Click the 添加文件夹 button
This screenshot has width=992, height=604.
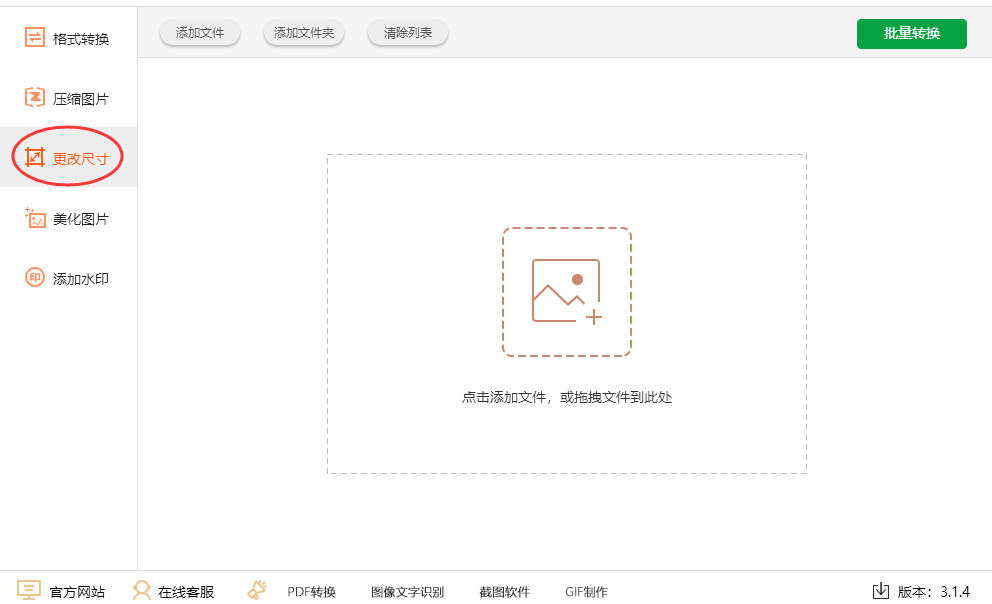(x=304, y=33)
